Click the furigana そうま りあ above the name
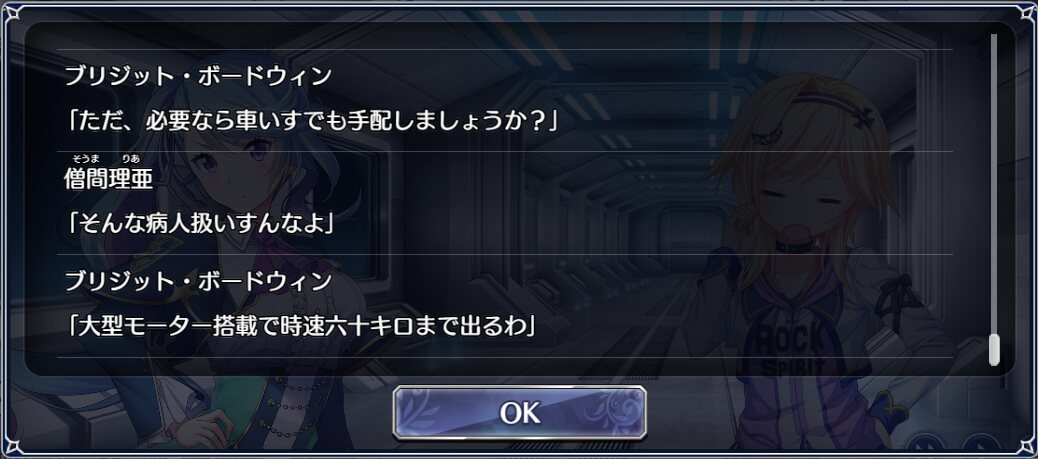The width and height of the screenshot is (1038, 459). (106, 159)
